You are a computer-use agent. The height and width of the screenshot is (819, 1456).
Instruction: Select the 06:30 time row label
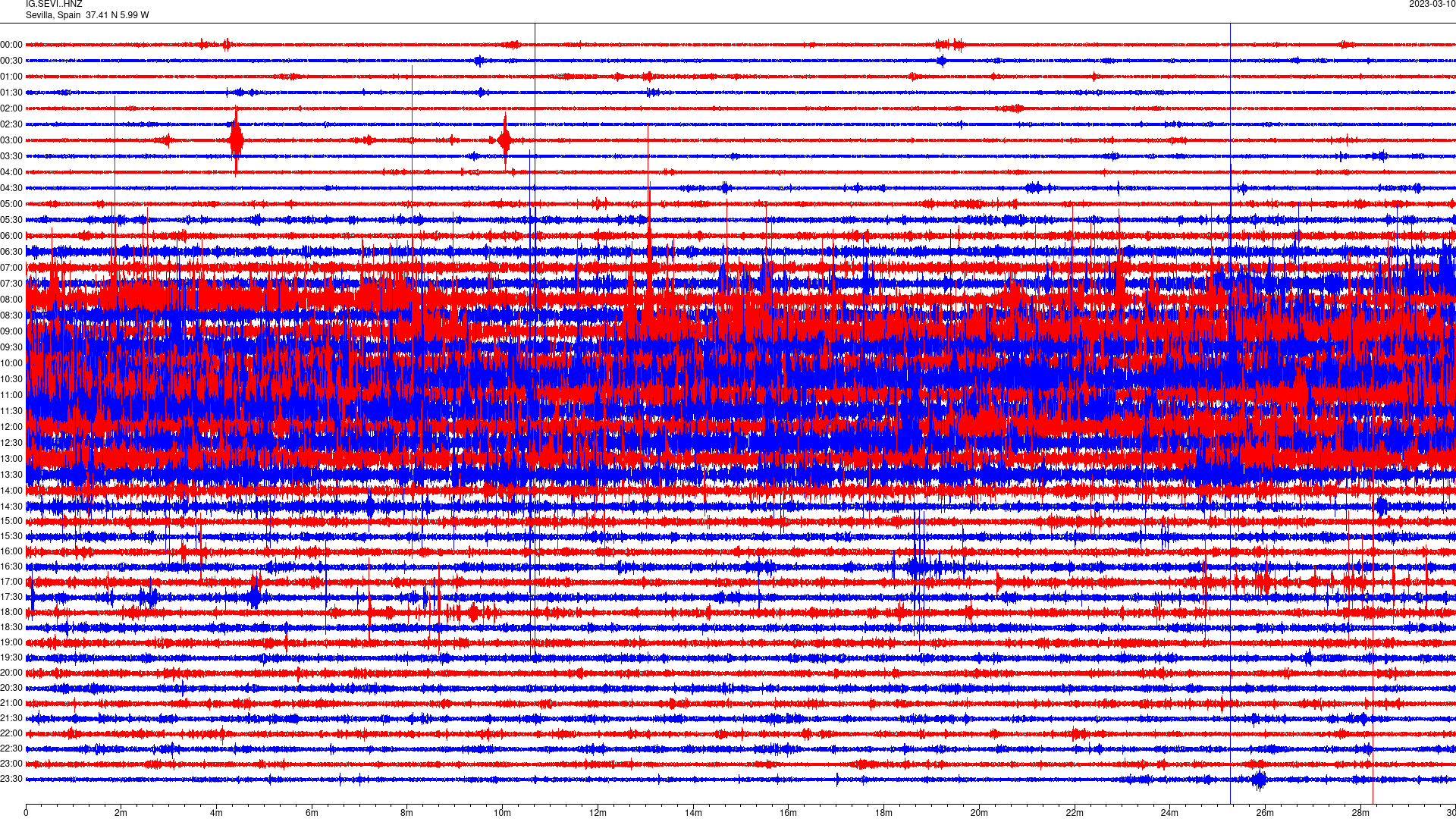click(x=11, y=252)
